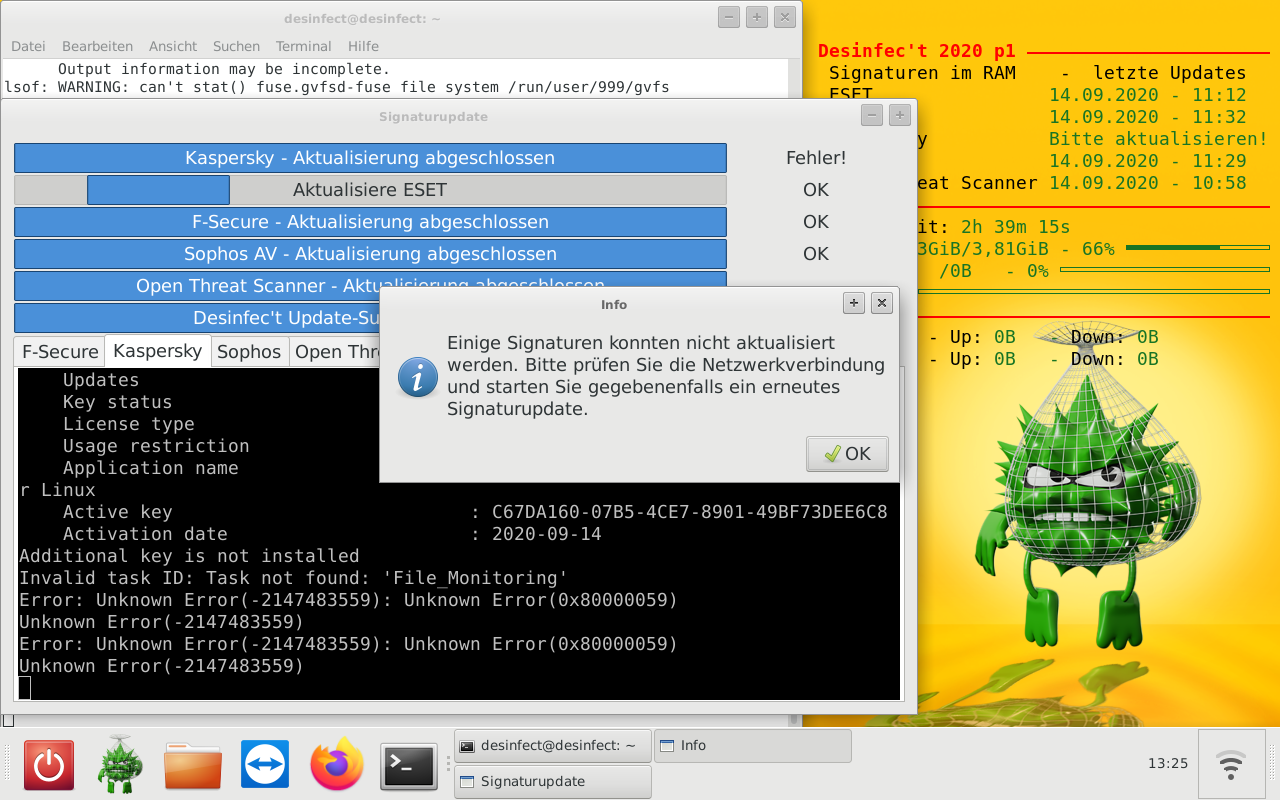Click the 'Application name' log line

(x=150, y=468)
